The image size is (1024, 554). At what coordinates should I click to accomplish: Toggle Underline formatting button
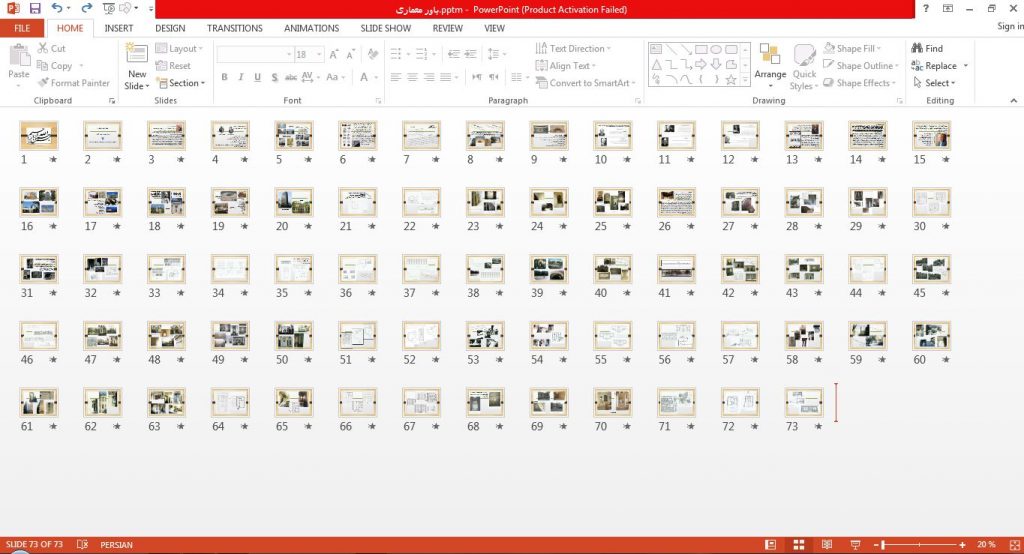click(258, 77)
